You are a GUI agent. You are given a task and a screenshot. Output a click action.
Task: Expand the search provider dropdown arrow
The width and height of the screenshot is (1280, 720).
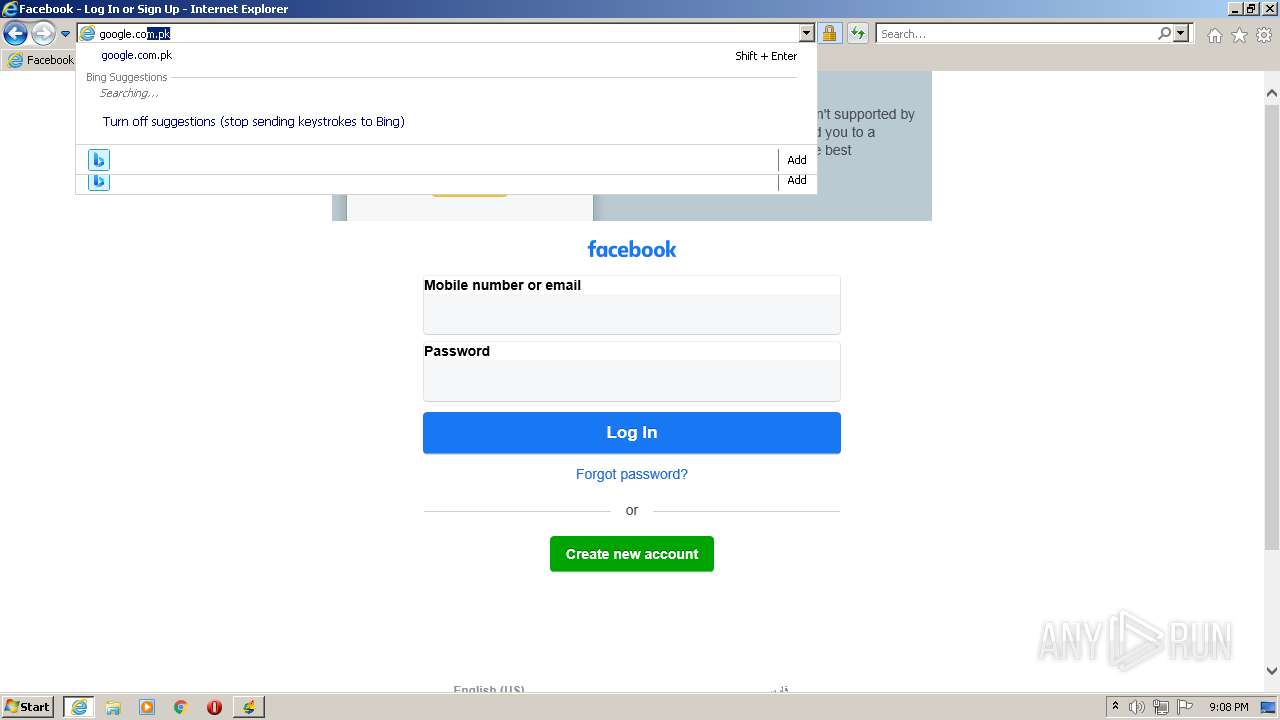point(1181,34)
